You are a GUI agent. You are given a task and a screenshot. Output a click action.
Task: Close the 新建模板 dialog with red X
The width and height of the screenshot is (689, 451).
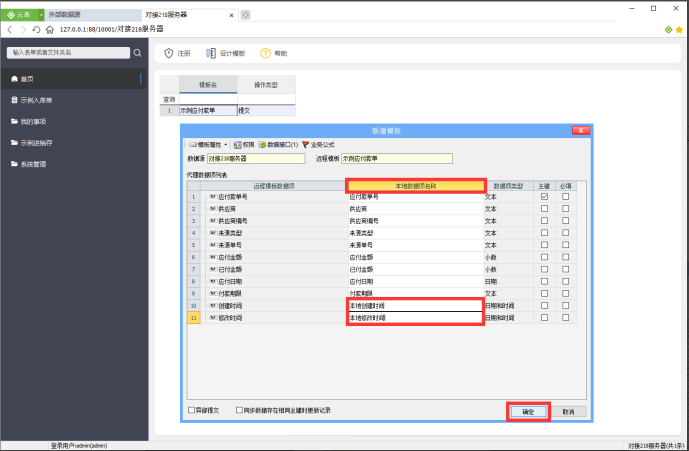coord(581,131)
